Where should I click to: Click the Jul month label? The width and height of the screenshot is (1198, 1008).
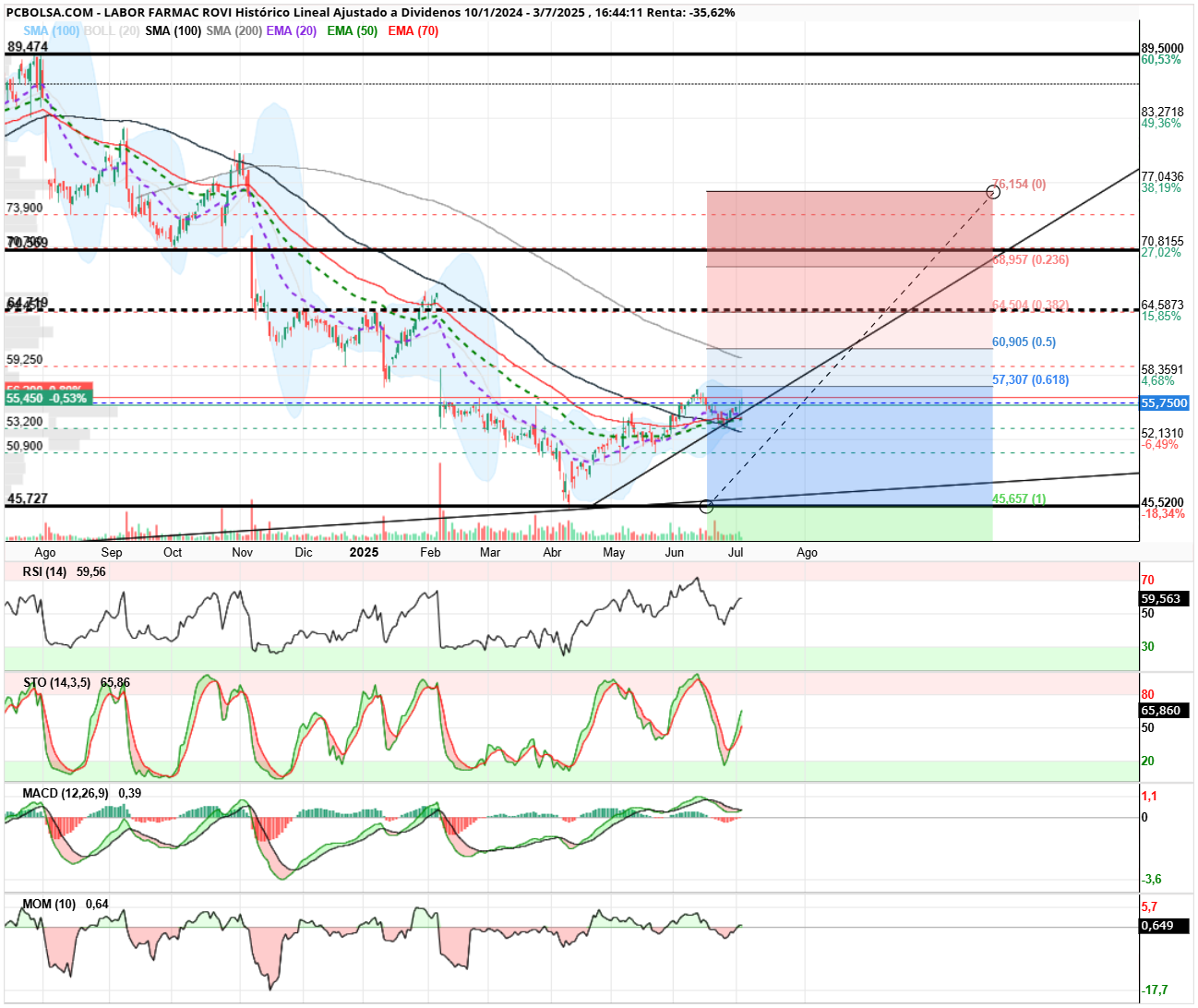pos(736,552)
